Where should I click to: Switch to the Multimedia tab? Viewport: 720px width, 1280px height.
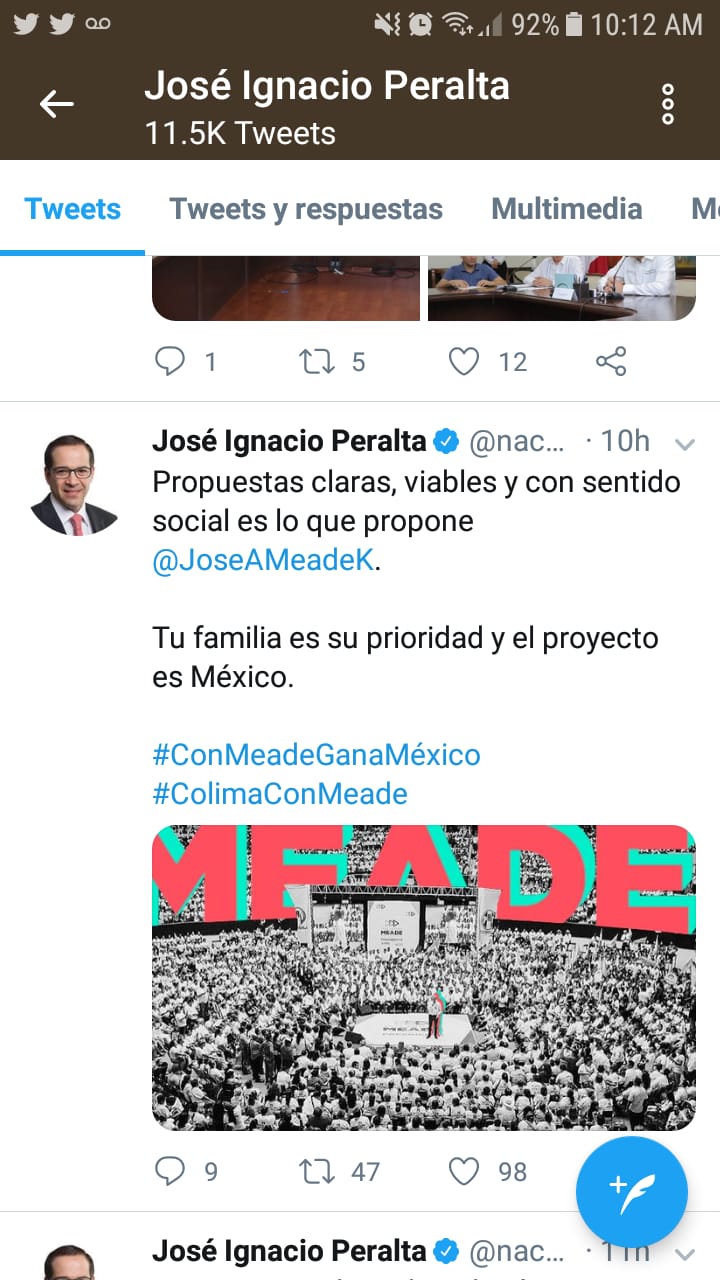pos(566,209)
